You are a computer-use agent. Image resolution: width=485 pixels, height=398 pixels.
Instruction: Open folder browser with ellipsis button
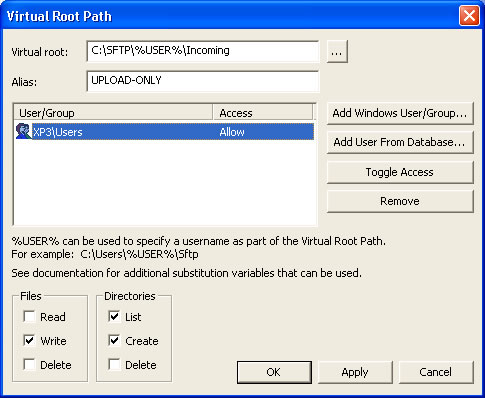pyautogui.click(x=337, y=51)
